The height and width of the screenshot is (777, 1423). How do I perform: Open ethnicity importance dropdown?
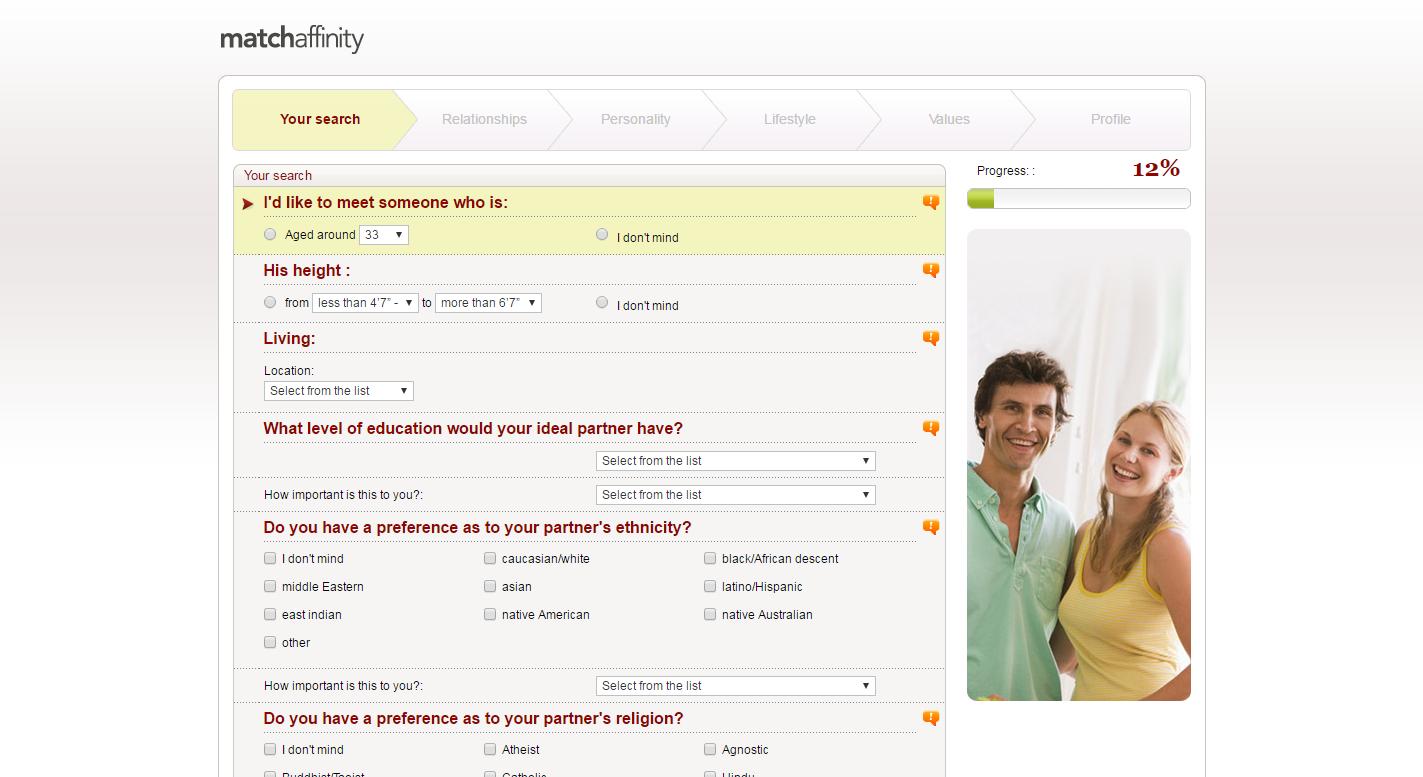tap(736, 686)
